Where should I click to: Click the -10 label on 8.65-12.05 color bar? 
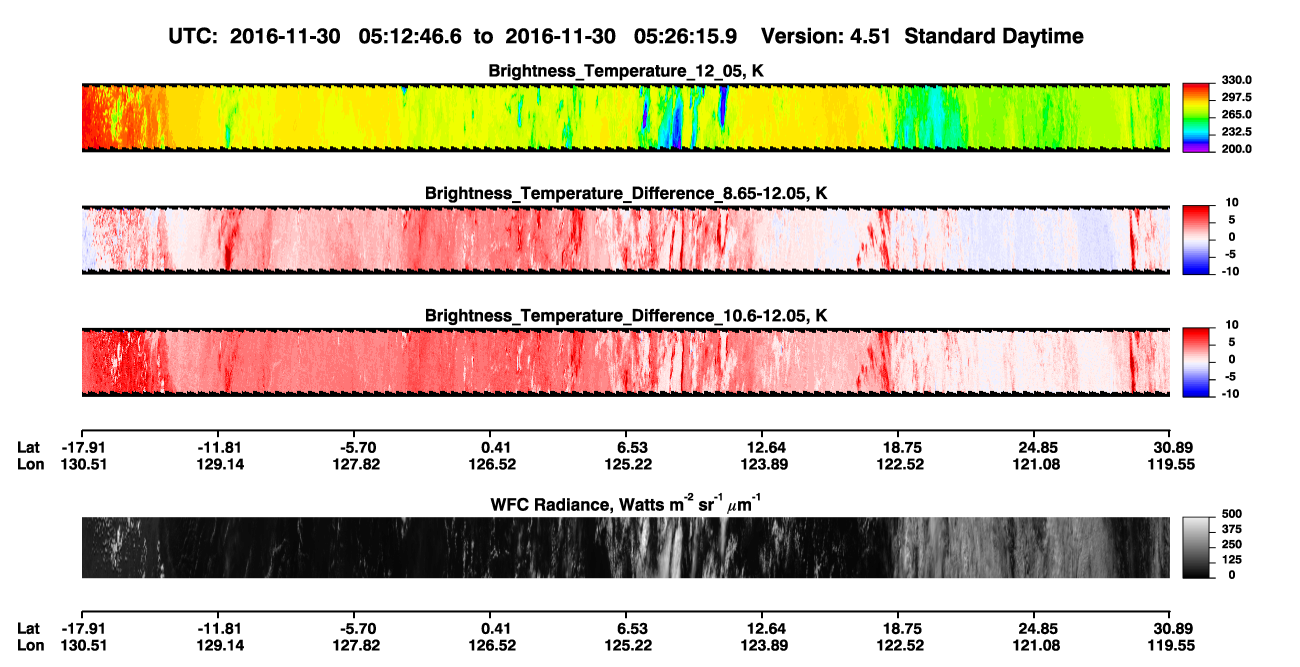[1229, 271]
